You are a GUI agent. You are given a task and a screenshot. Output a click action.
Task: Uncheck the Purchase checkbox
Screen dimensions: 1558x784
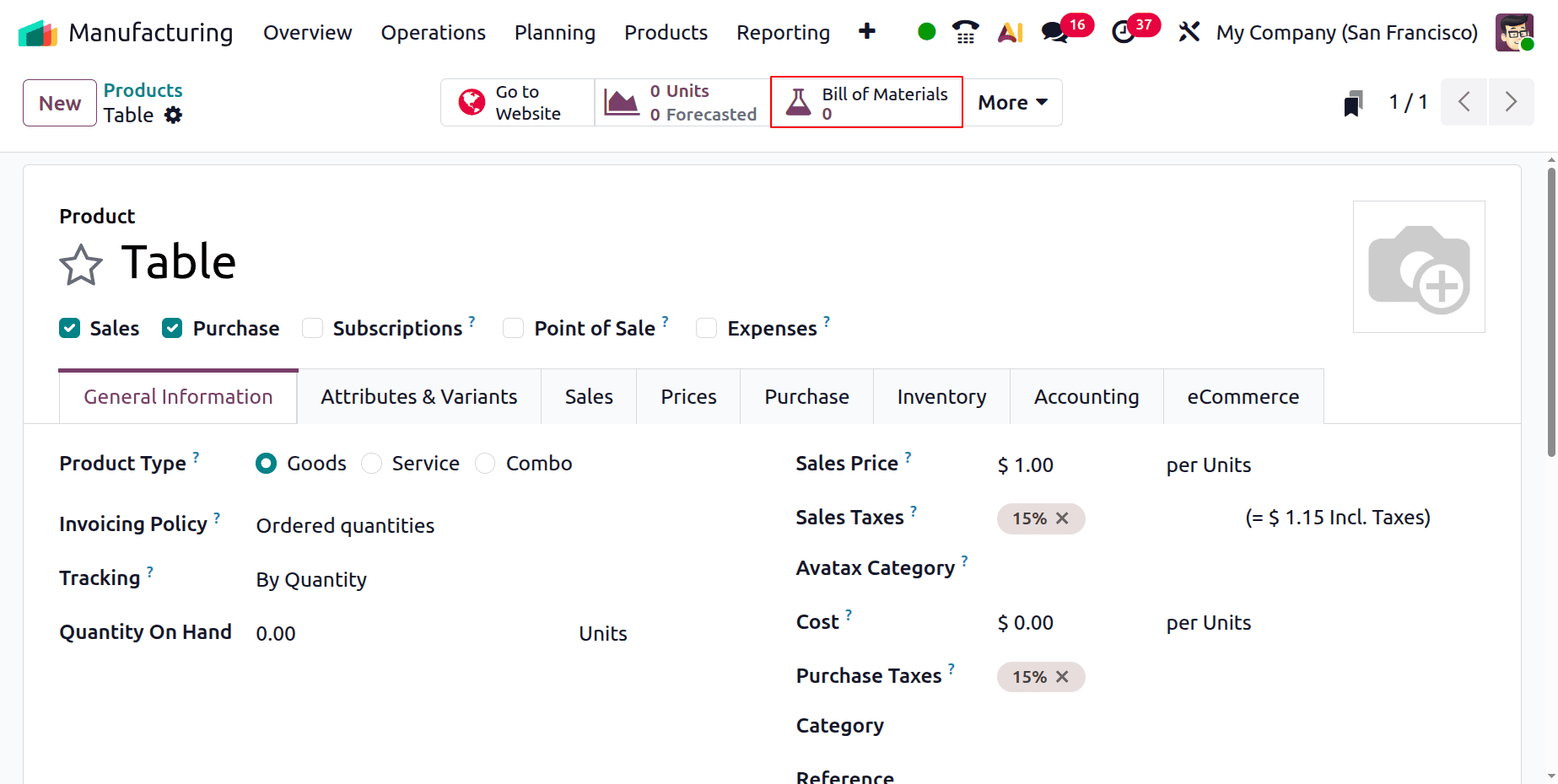coord(172,328)
